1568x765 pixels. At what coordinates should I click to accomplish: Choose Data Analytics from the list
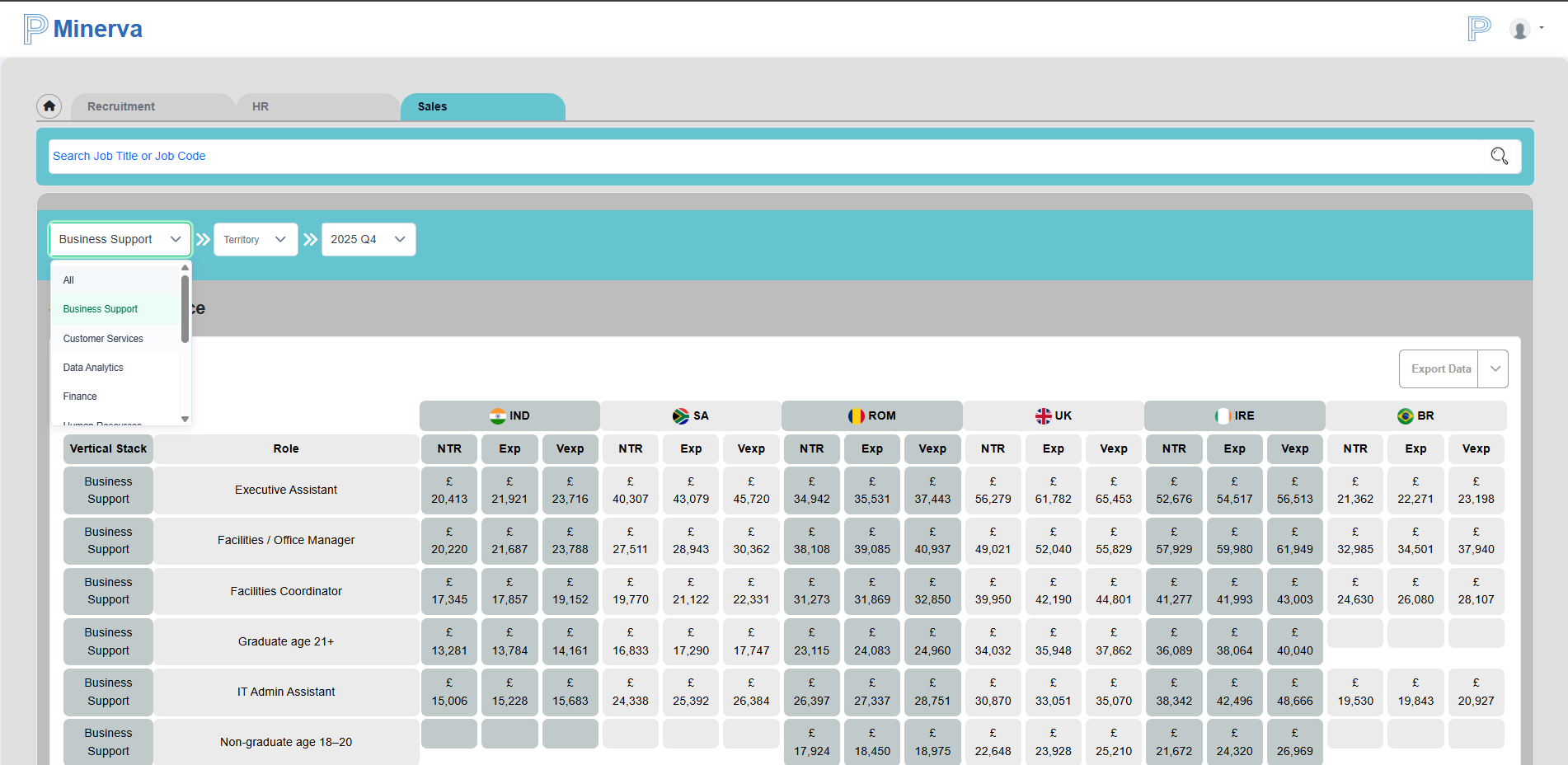point(115,368)
